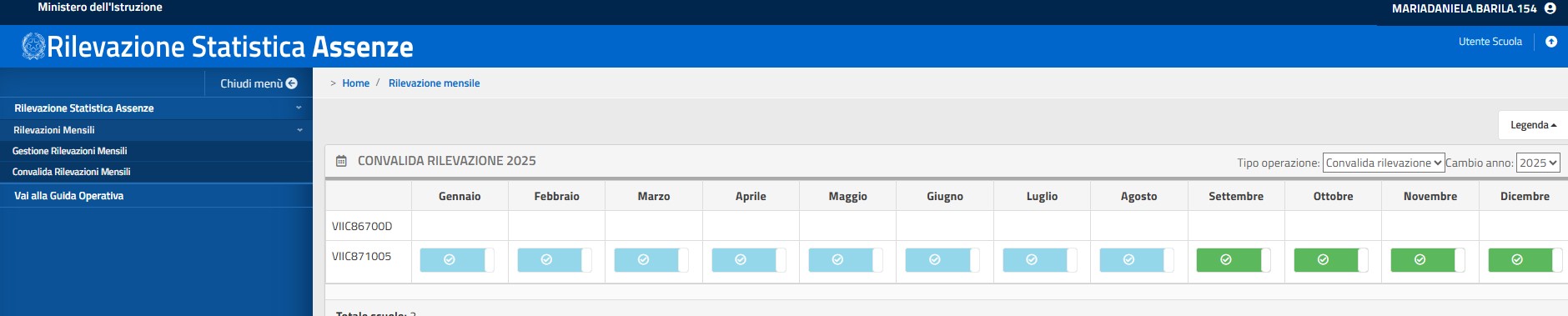This screenshot has height=316, width=1568.
Task: Click the Gennaio column header
Action: (460, 196)
